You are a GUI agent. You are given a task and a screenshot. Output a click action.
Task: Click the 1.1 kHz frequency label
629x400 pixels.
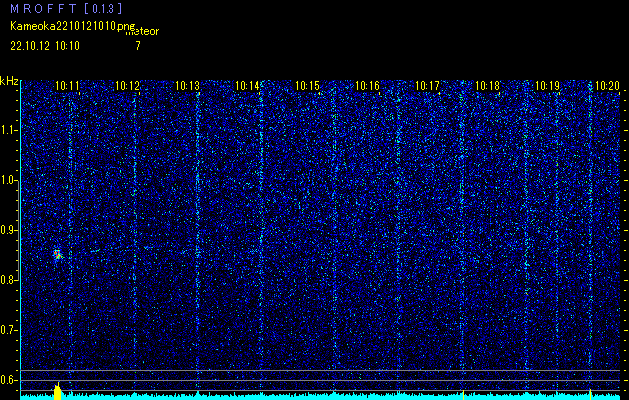point(8,130)
